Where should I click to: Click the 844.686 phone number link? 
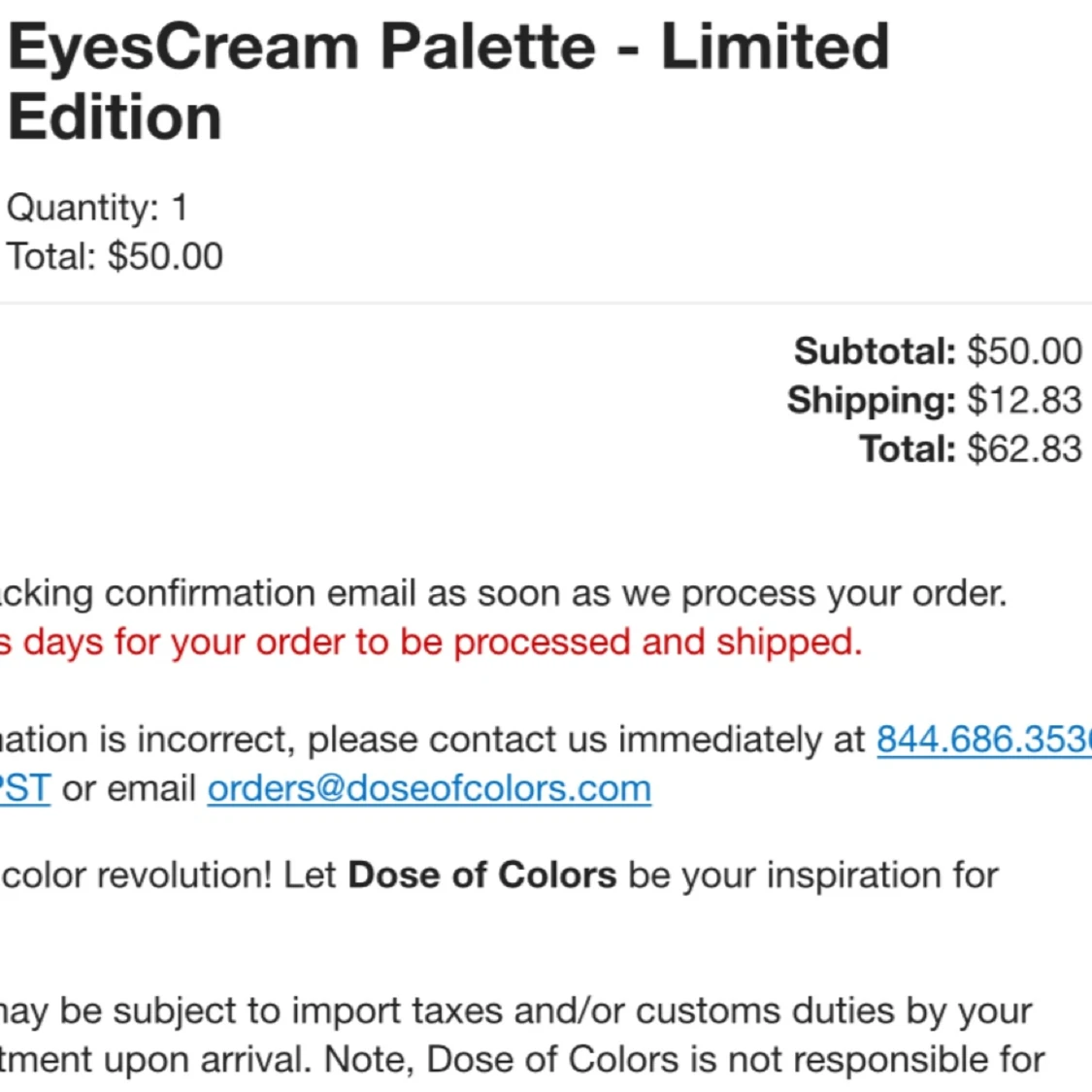coord(982,741)
